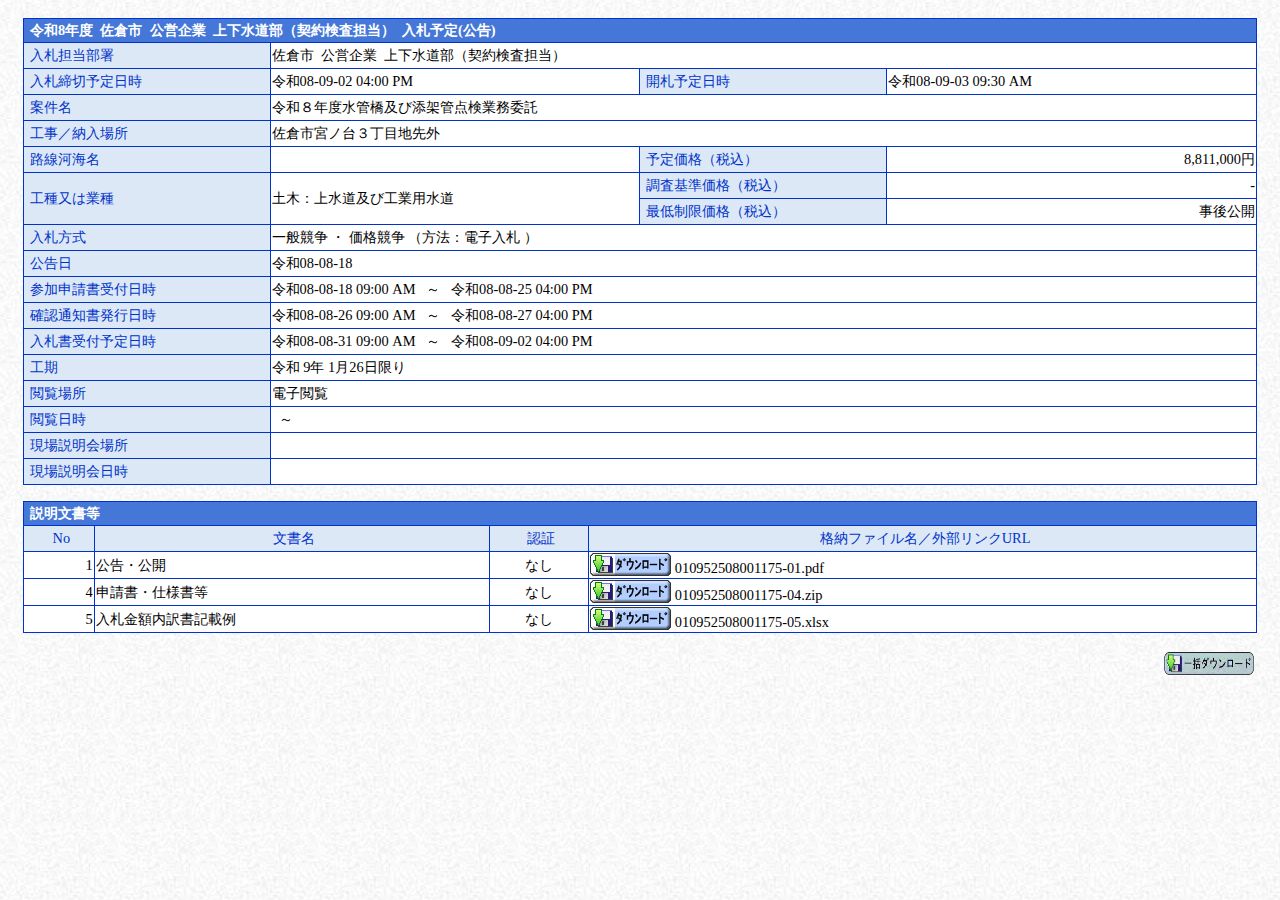Click 土木：上水道及び工業用水道 cell
The width and height of the screenshot is (1280, 900).
455,198
